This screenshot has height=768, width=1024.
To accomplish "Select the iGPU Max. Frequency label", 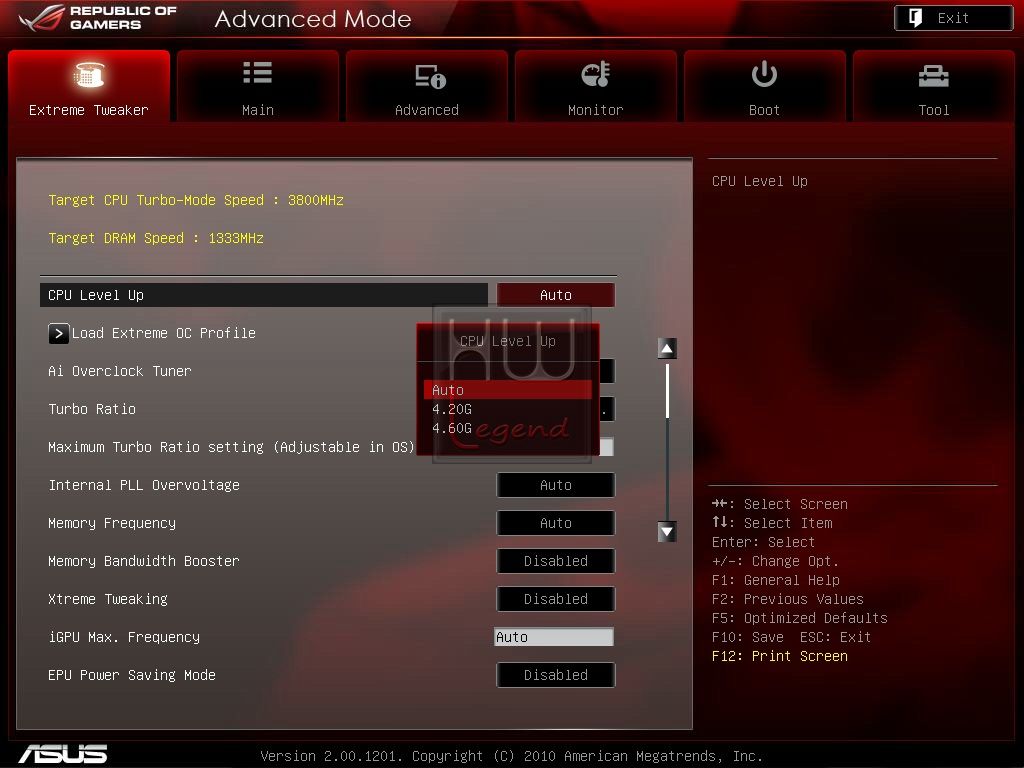I will click(124, 637).
